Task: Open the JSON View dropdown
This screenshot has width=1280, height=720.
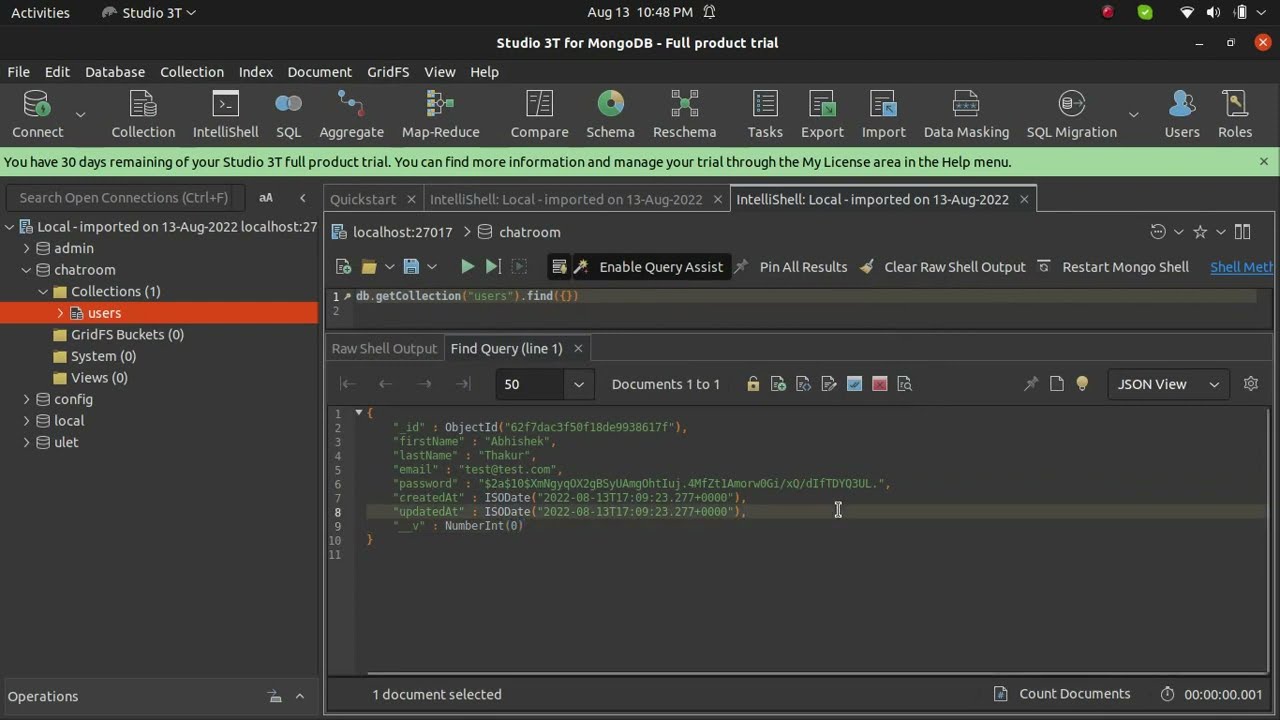Action: tap(1168, 384)
